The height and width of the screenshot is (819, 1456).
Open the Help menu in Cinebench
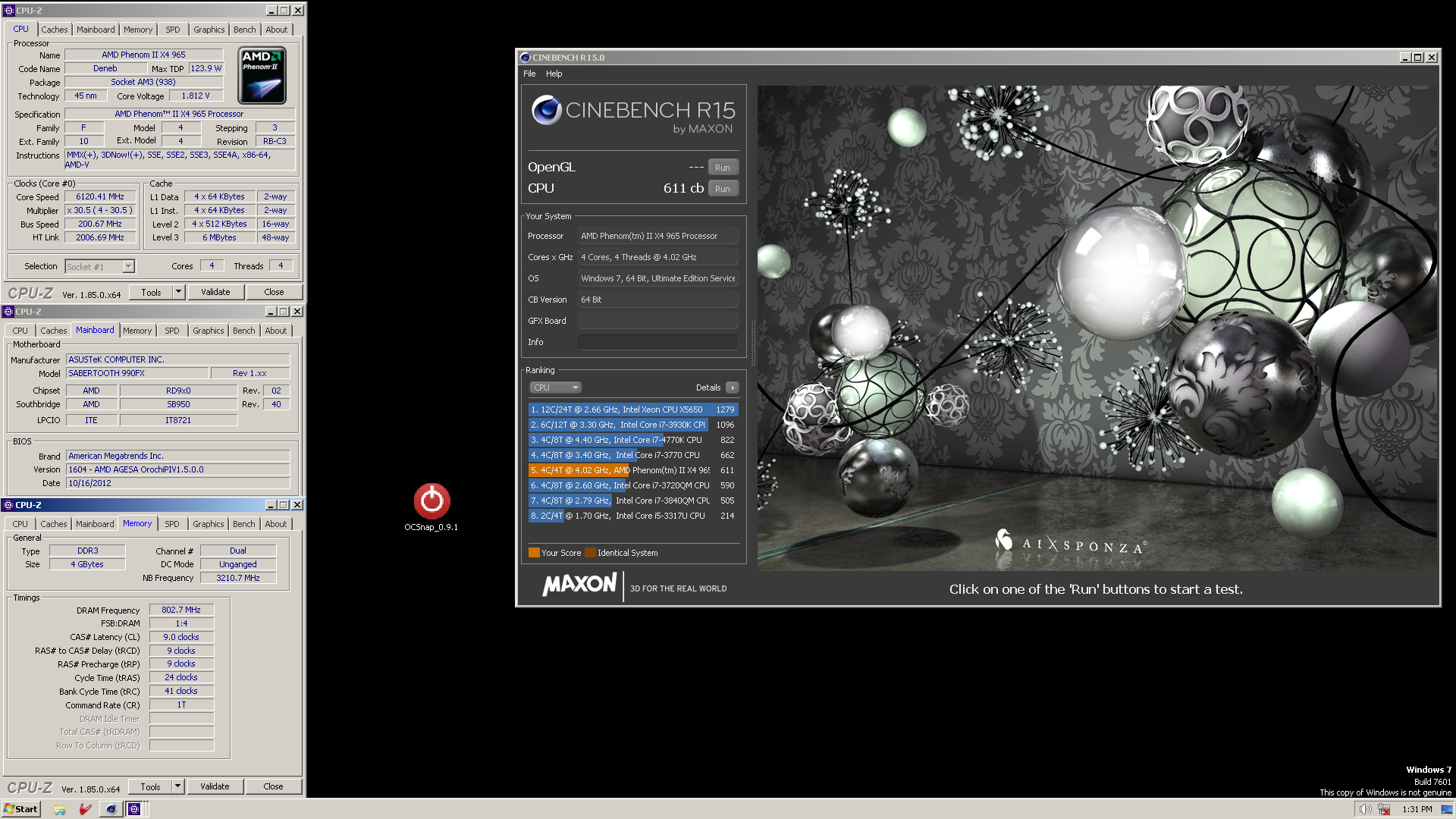coord(554,74)
